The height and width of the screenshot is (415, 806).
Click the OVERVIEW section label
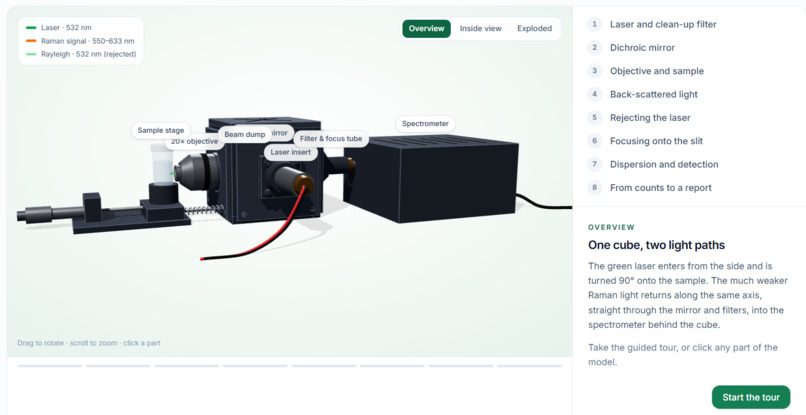(611, 227)
